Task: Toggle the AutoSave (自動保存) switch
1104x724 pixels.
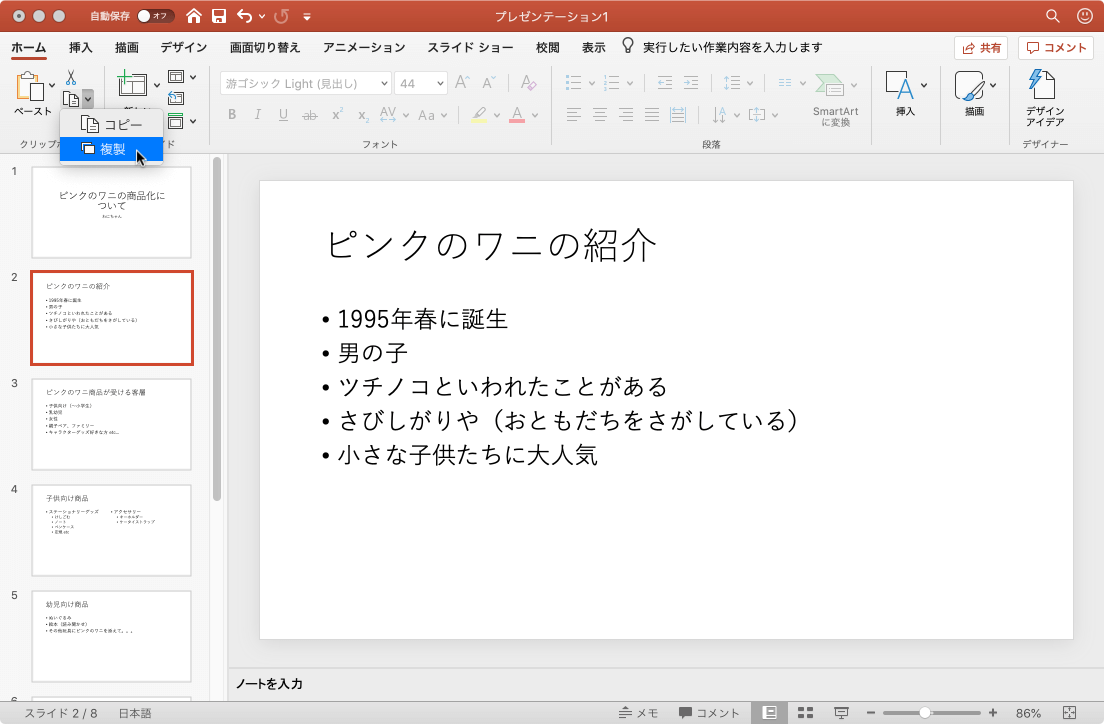Action: click(x=155, y=16)
